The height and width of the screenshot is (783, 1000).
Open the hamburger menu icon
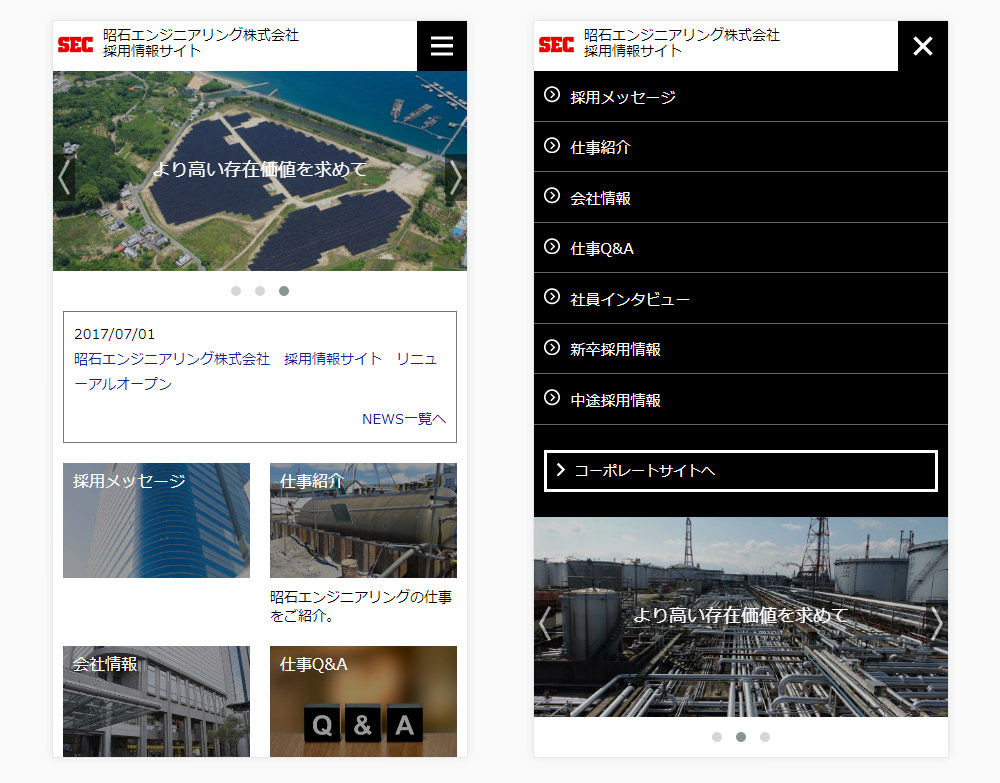[441, 45]
